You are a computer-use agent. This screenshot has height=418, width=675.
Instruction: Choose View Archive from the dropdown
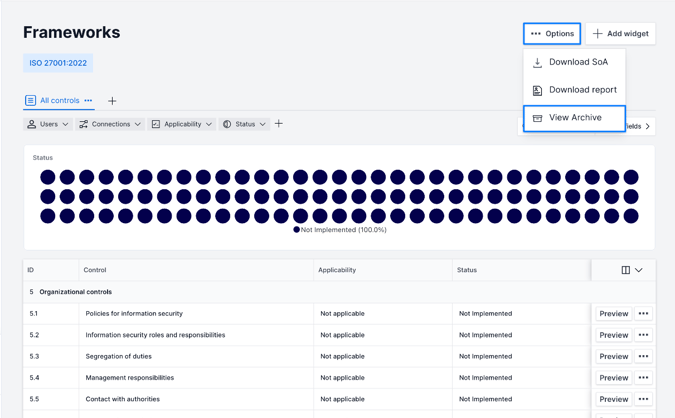point(574,118)
